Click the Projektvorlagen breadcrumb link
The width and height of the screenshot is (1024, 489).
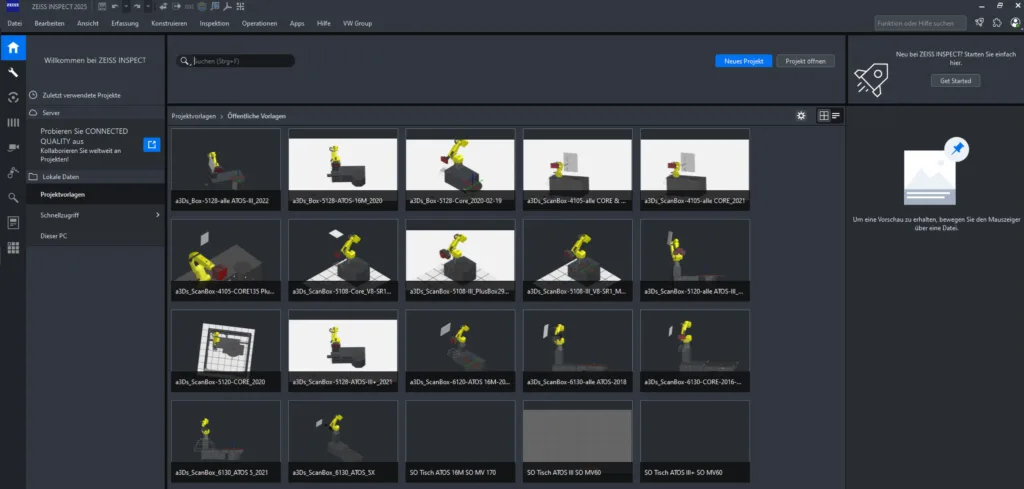[193, 116]
